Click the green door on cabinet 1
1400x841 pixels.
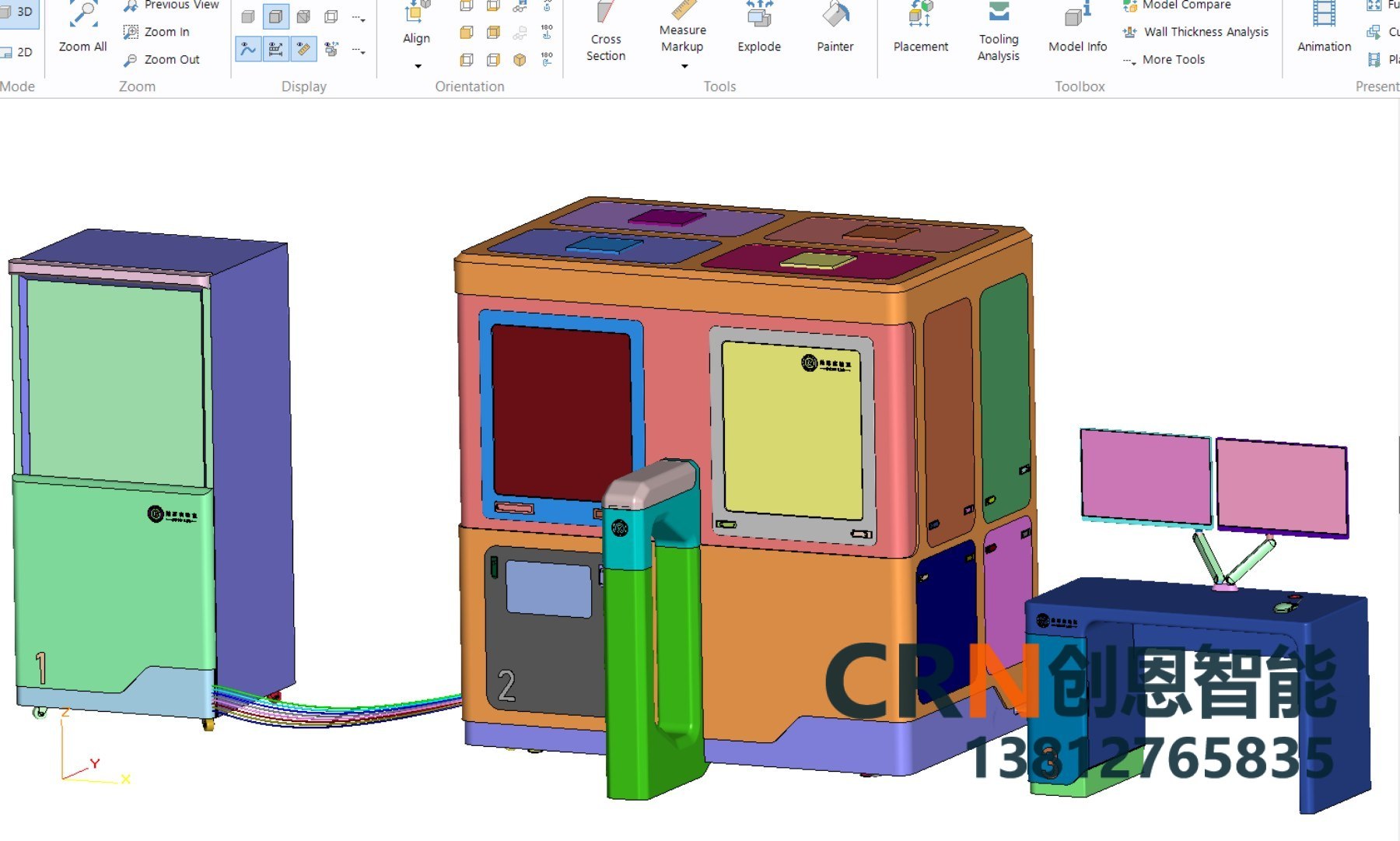point(114,583)
